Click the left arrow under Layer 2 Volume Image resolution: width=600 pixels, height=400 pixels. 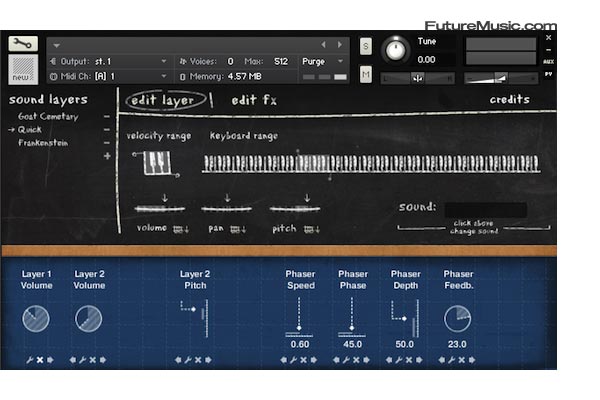tap(72, 360)
